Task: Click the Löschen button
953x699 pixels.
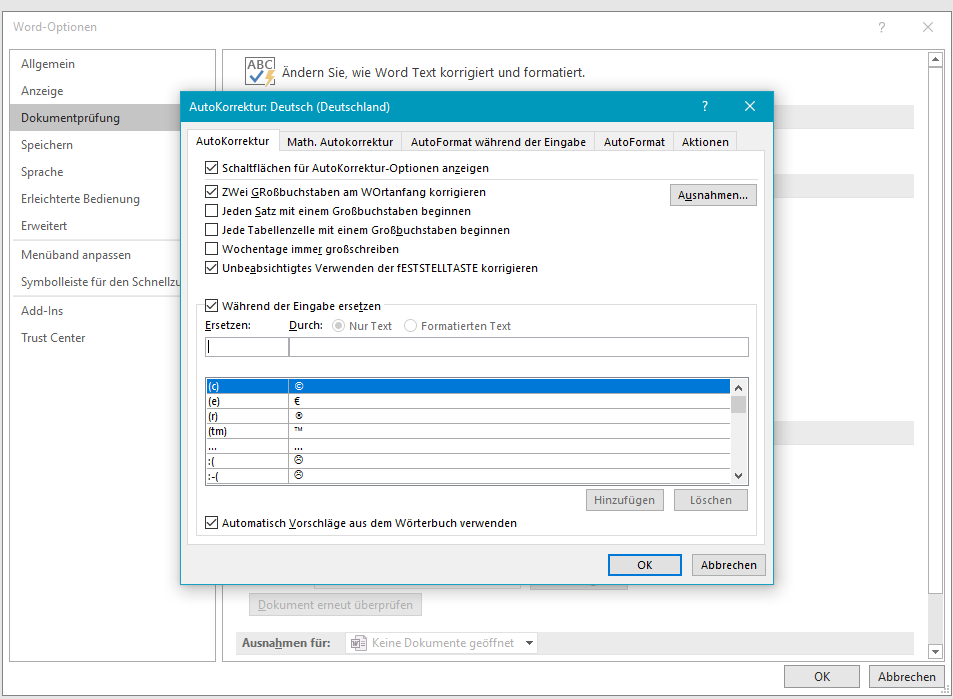Action: [710, 500]
